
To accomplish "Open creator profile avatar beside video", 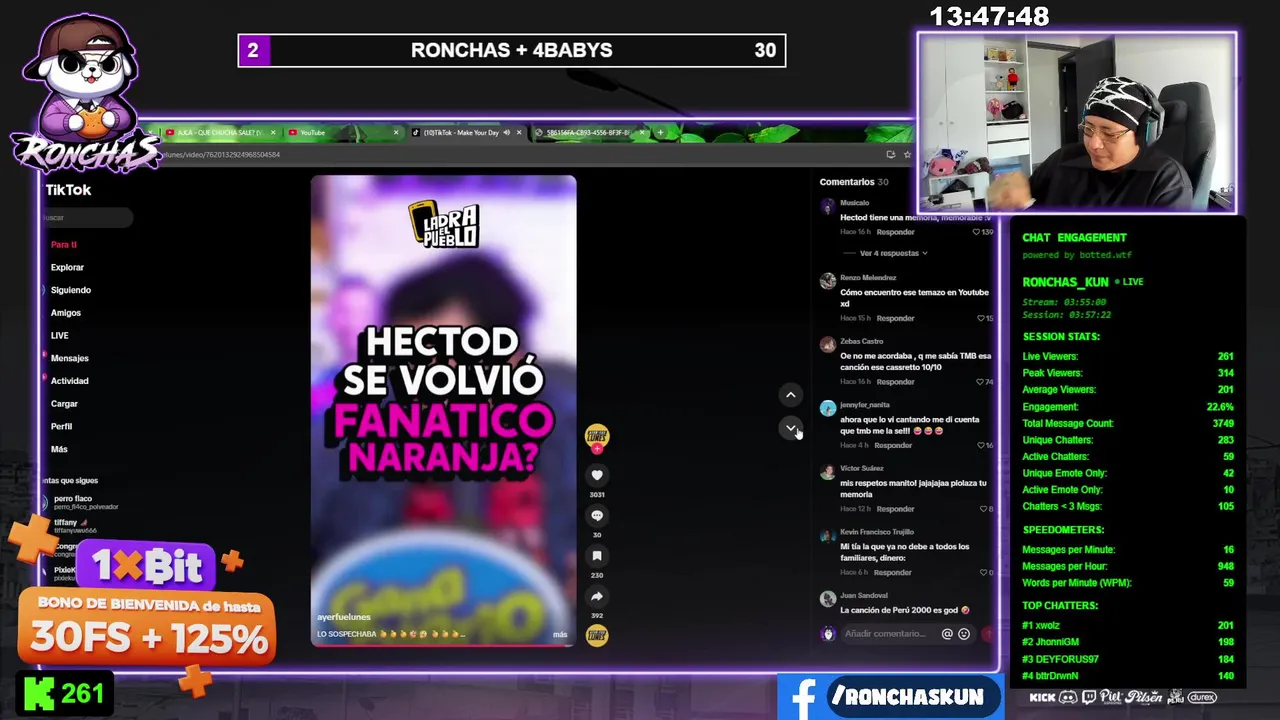I will click(597, 434).
